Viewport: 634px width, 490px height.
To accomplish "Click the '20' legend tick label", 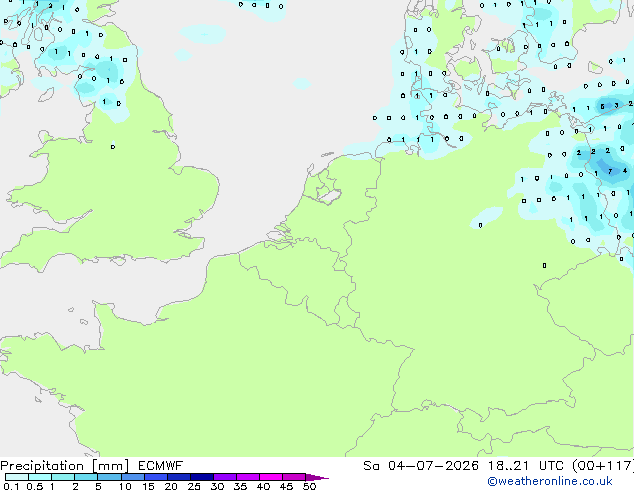I will pyautogui.click(x=171, y=486).
